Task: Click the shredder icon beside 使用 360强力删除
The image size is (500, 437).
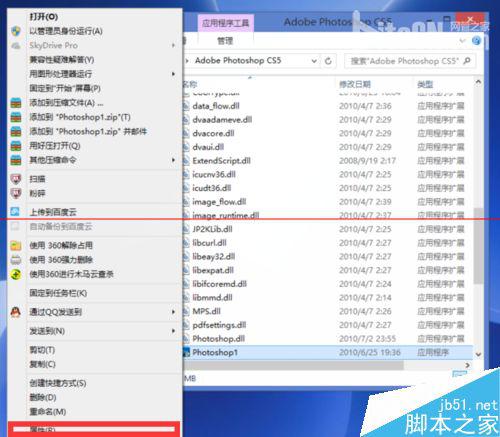Action: pos(16,260)
